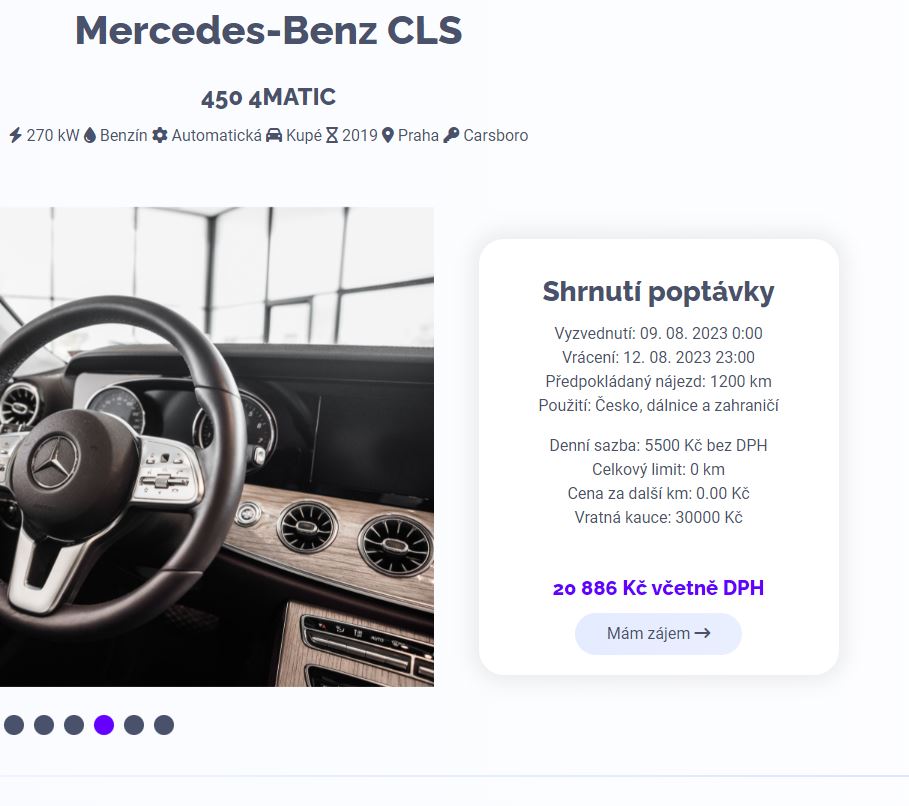Screen dimensions: 909x806
Task: Click the fuel droplet icon beside Benzín
Action: coord(90,135)
